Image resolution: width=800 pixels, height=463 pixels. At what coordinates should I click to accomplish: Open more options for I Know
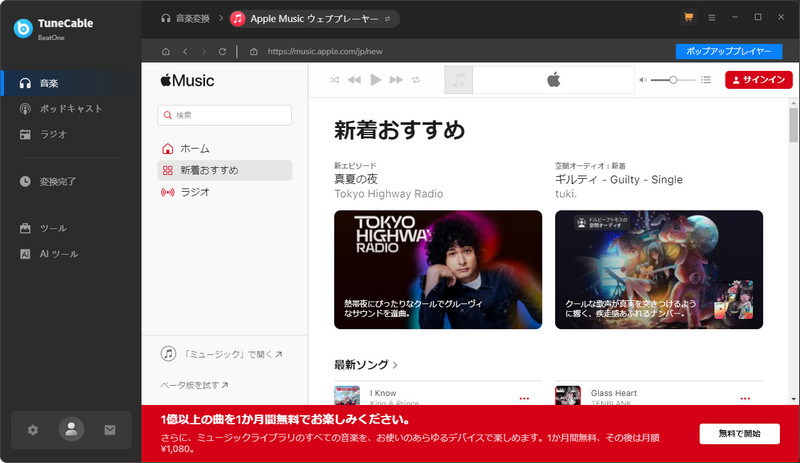pos(524,398)
